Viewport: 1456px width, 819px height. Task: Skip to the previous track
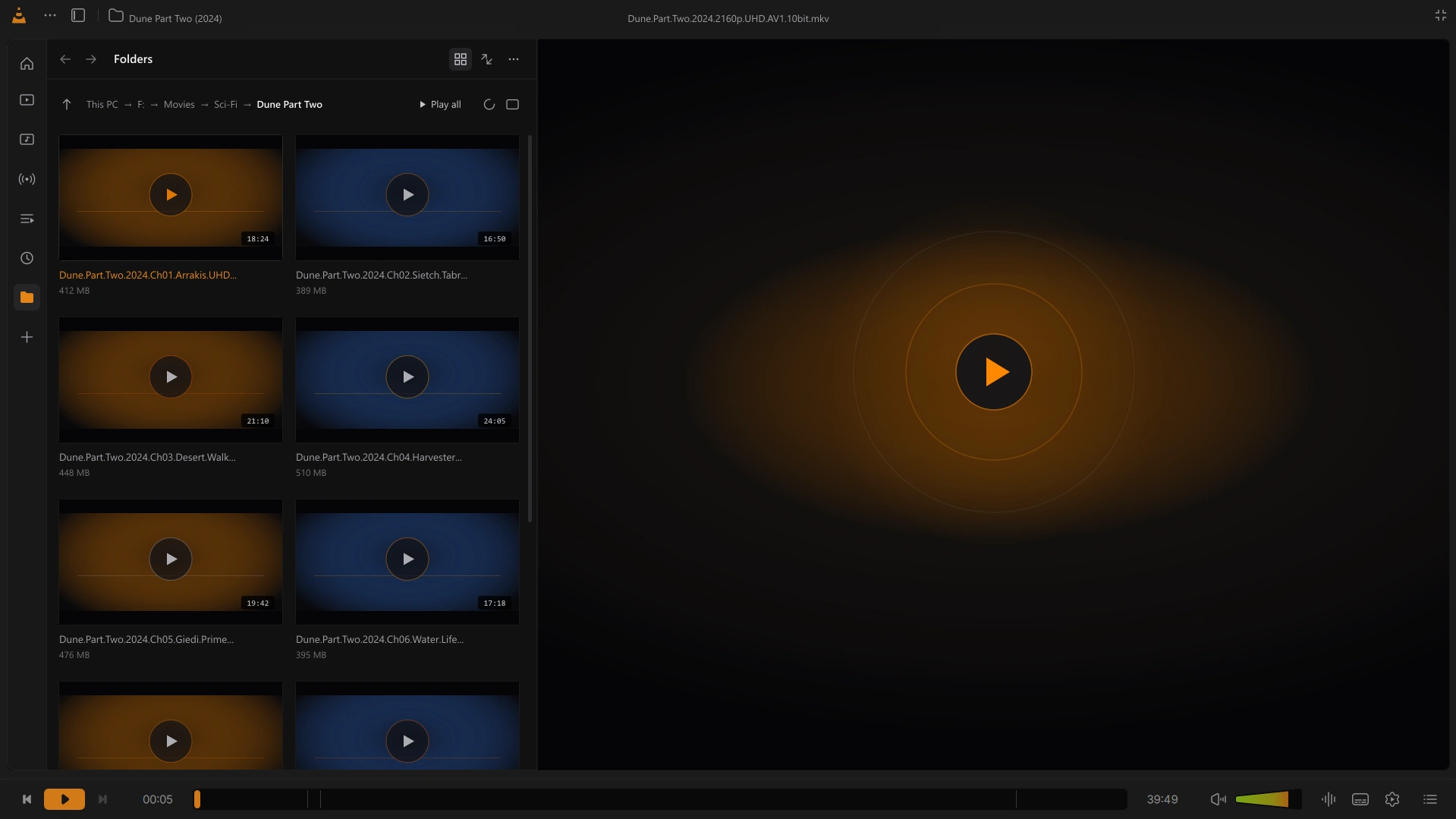coord(27,799)
